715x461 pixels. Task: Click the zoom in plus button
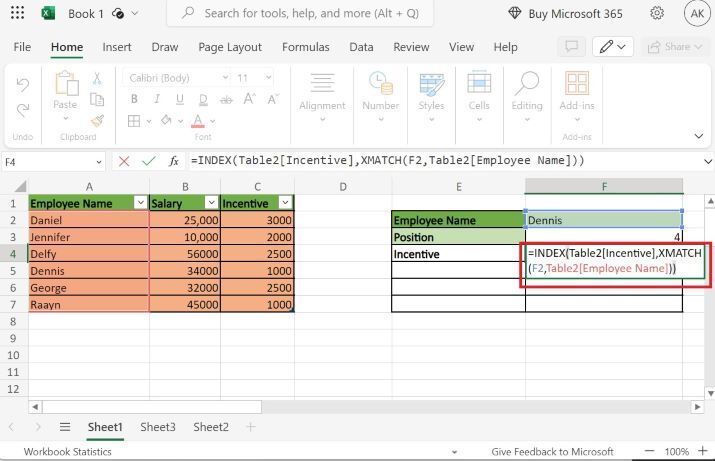[x=652, y=452]
